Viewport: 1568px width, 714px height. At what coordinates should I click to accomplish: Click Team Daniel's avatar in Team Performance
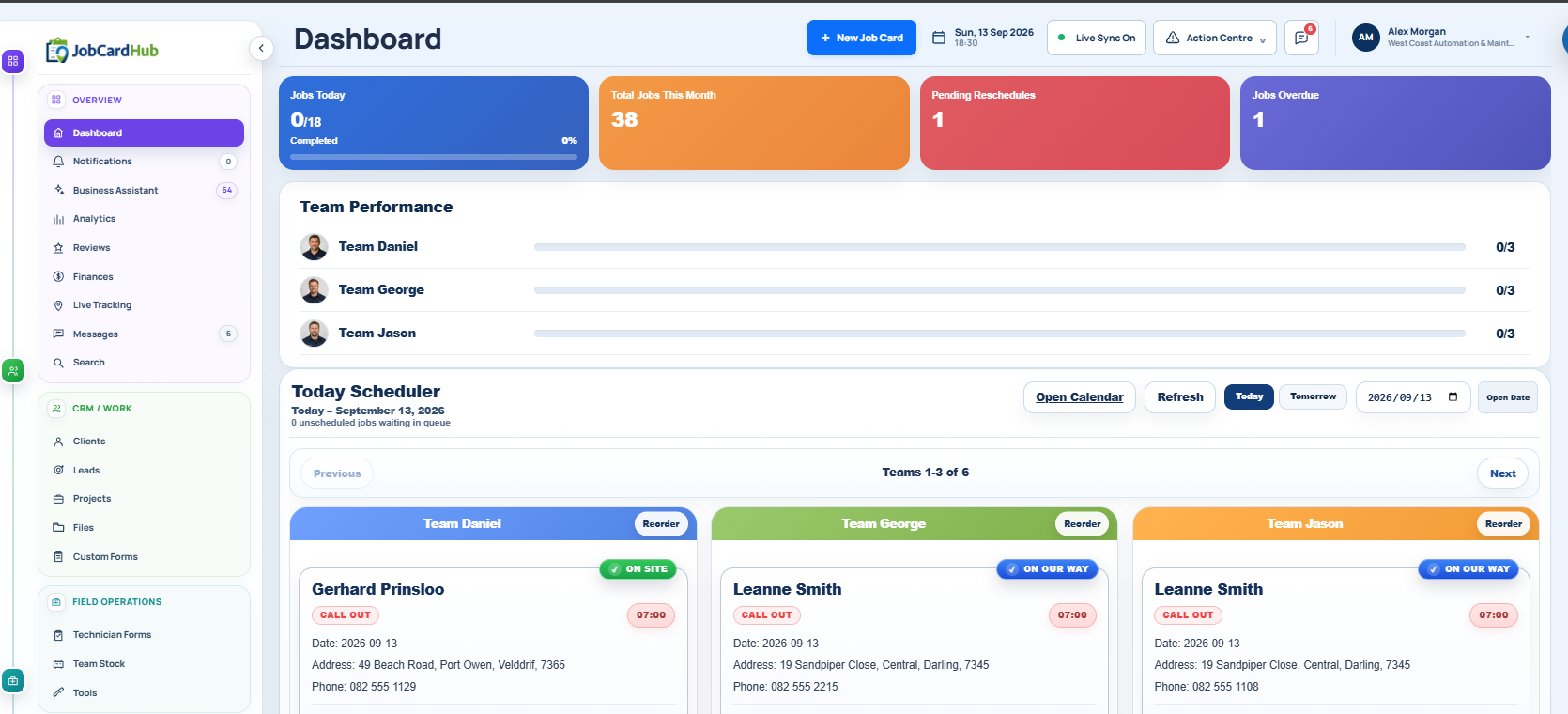pyautogui.click(x=314, y=247)
